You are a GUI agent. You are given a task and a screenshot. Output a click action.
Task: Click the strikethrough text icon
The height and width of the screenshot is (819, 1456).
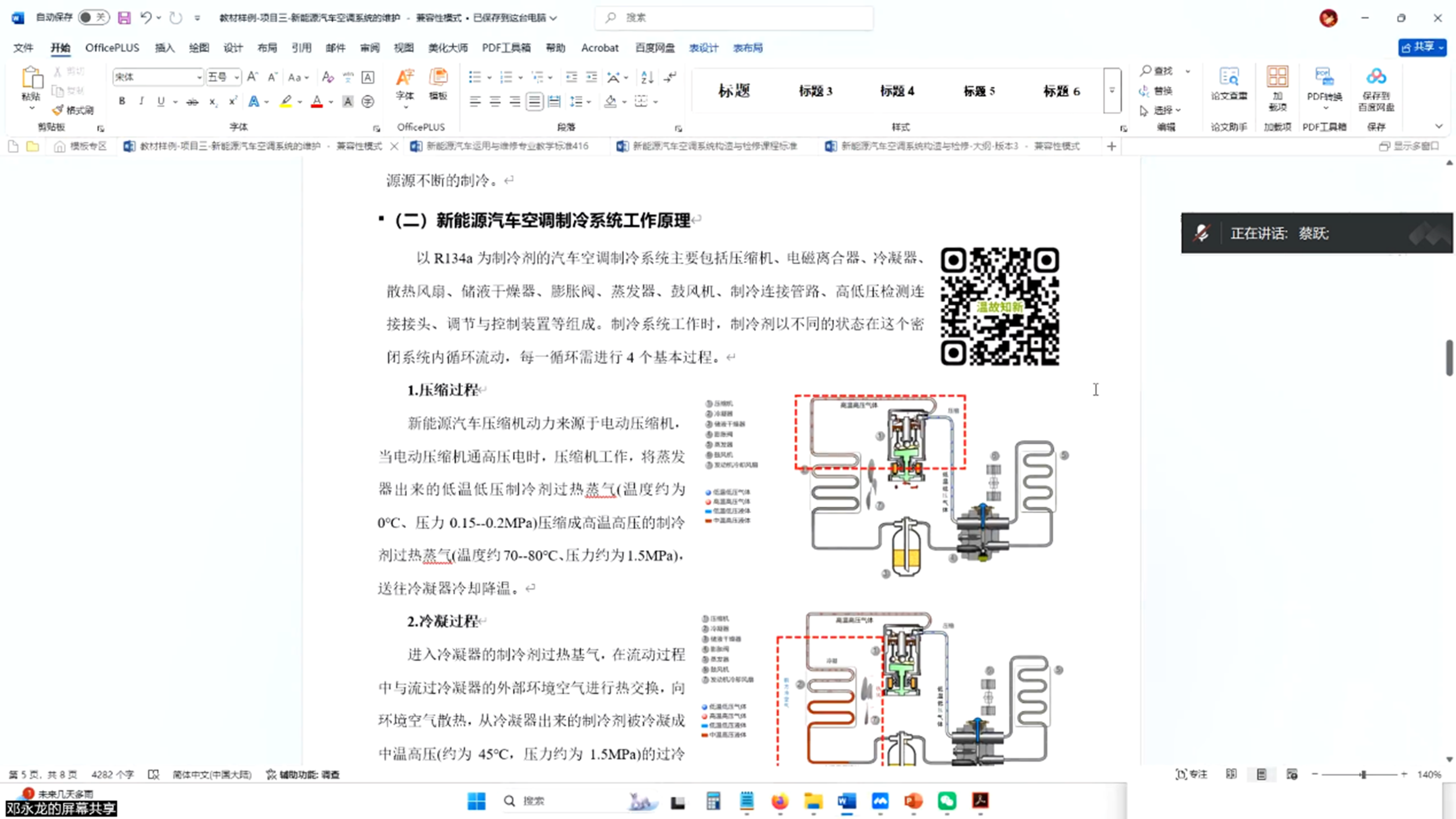pyautogui.click(x=192, y=102)
